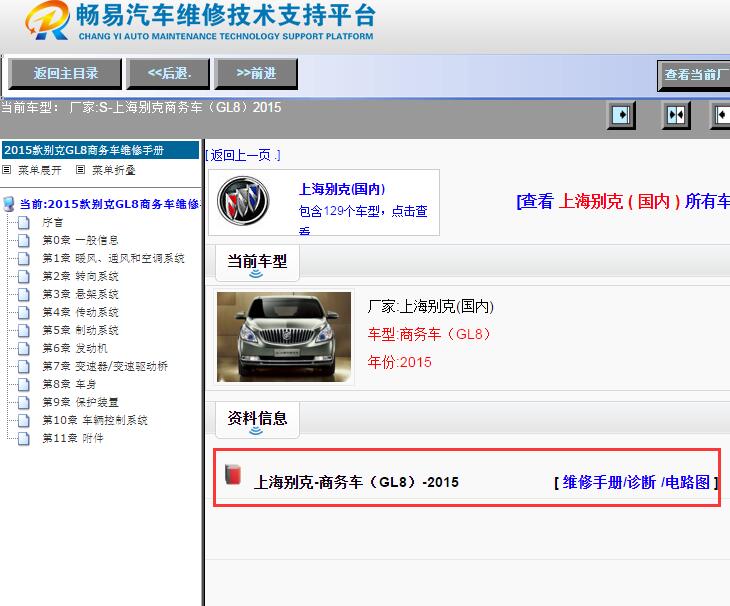Expand all menus with 菜单展开
Viewport: 730px width, 606px height.
(x=40, y=170)
